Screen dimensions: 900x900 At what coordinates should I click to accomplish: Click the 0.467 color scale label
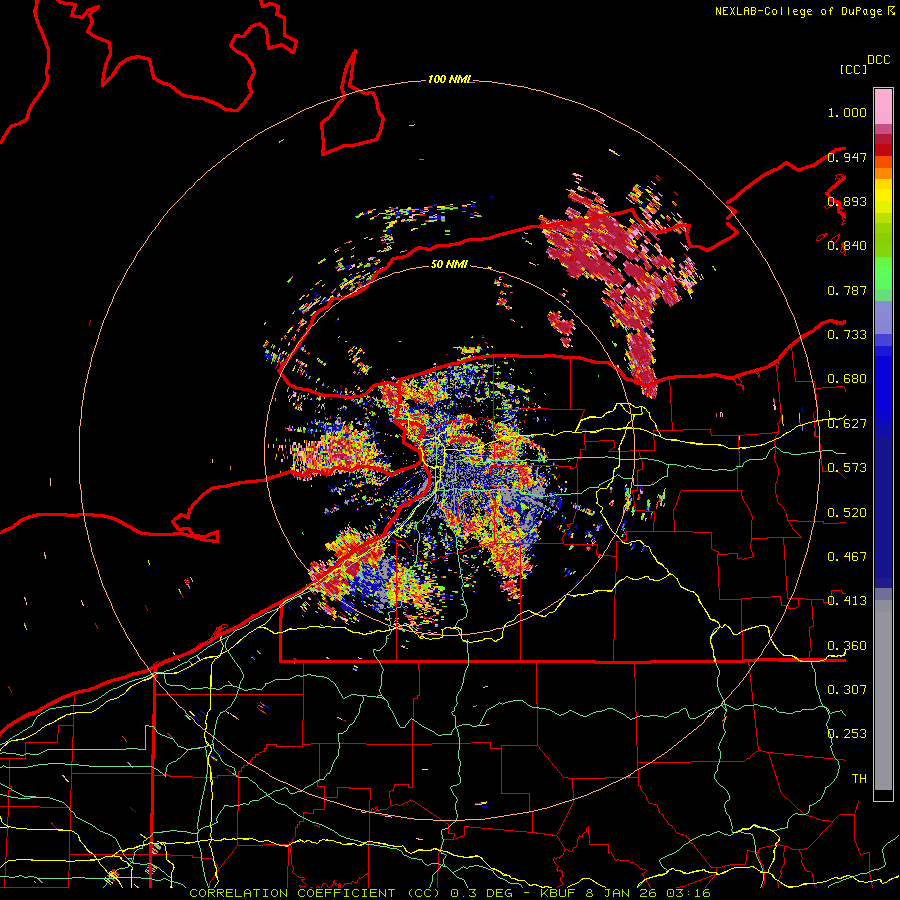[847, 557]
